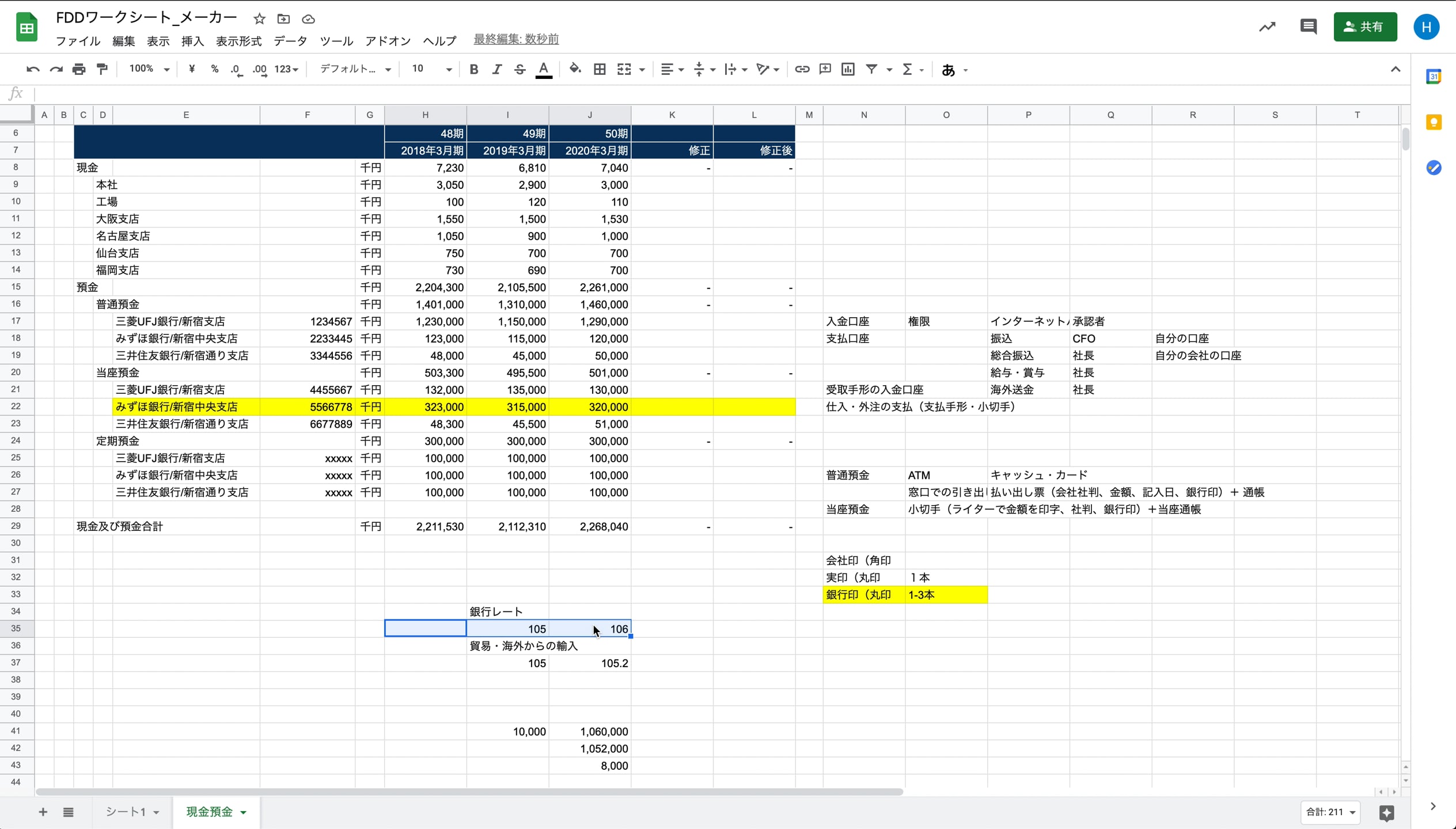Open edit history via 最終編集 link
Viewport: 1456px width, 829px height.
pos(515,39)
